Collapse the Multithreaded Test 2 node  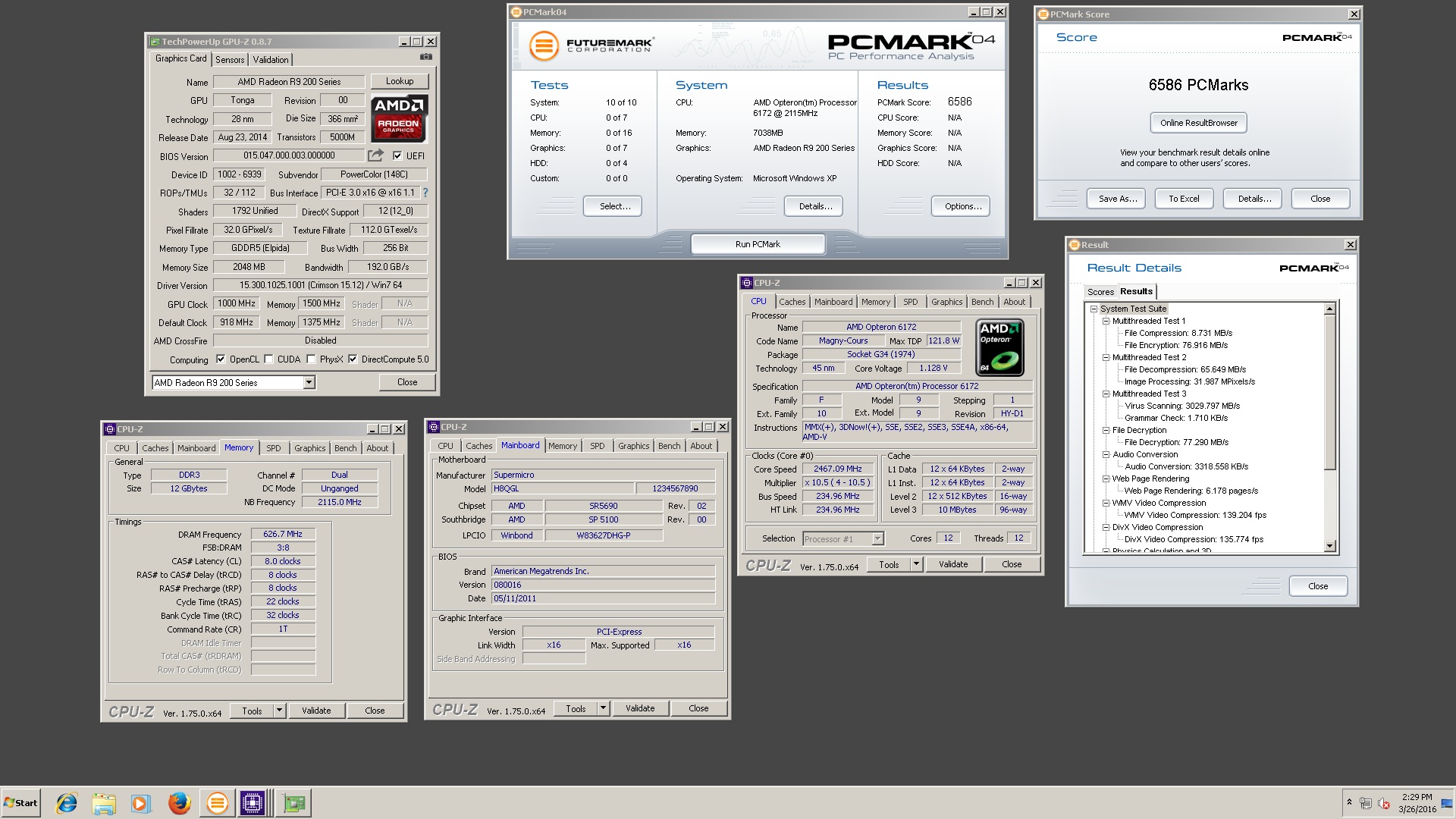click(1106, 357)
